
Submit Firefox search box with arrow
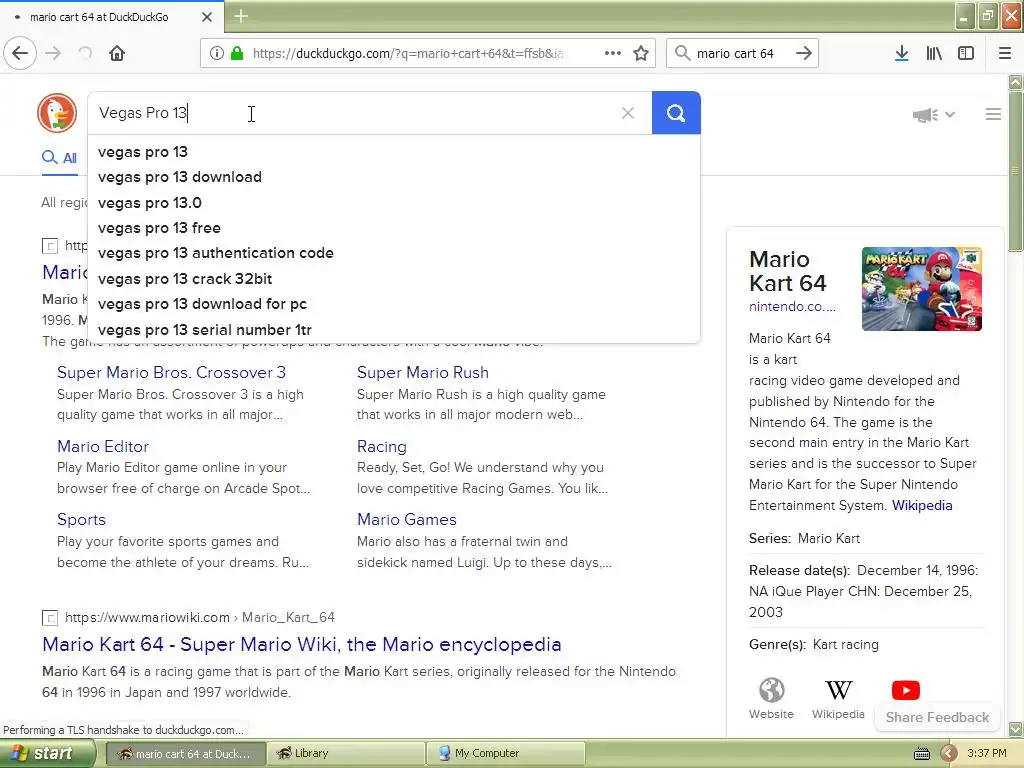804,53
